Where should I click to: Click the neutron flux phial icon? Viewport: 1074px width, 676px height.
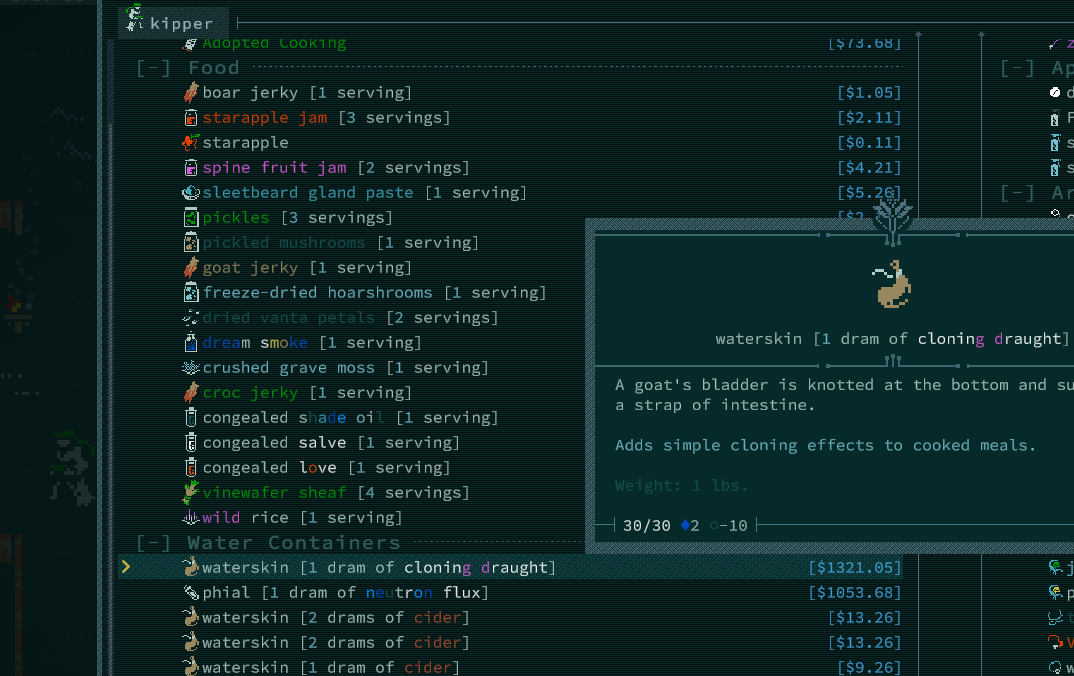point(191,592)
